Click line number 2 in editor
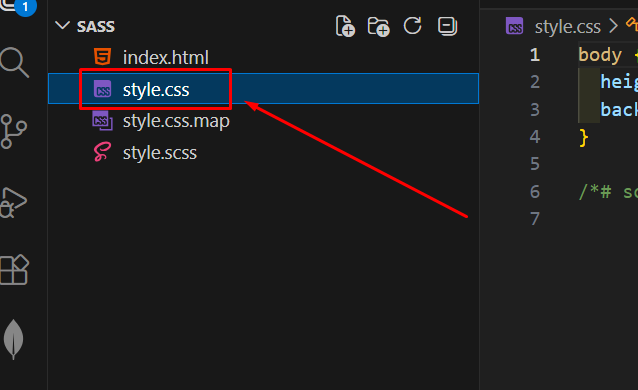Screen dimensions: 638x390 tap(535, 82)
